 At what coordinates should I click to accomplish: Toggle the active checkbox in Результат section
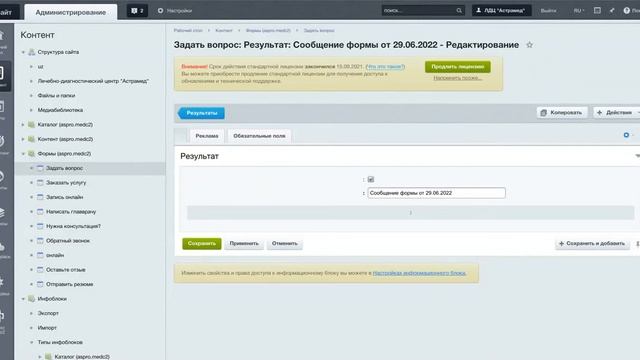point(371,179)
